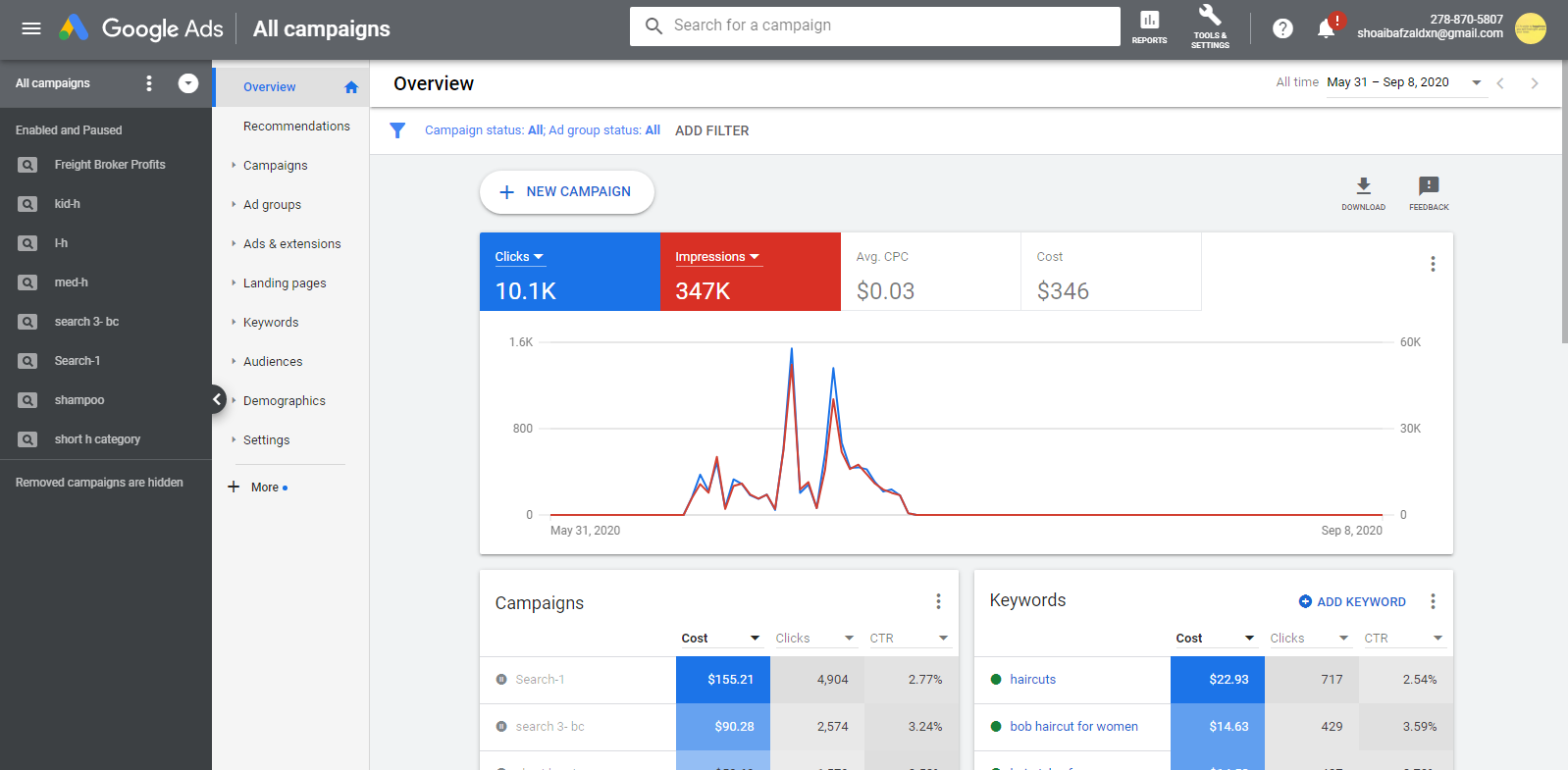The width and height of the screenshot is (1568, 770).
Task: Open the notifications bell
Action: coord(1326,28)
